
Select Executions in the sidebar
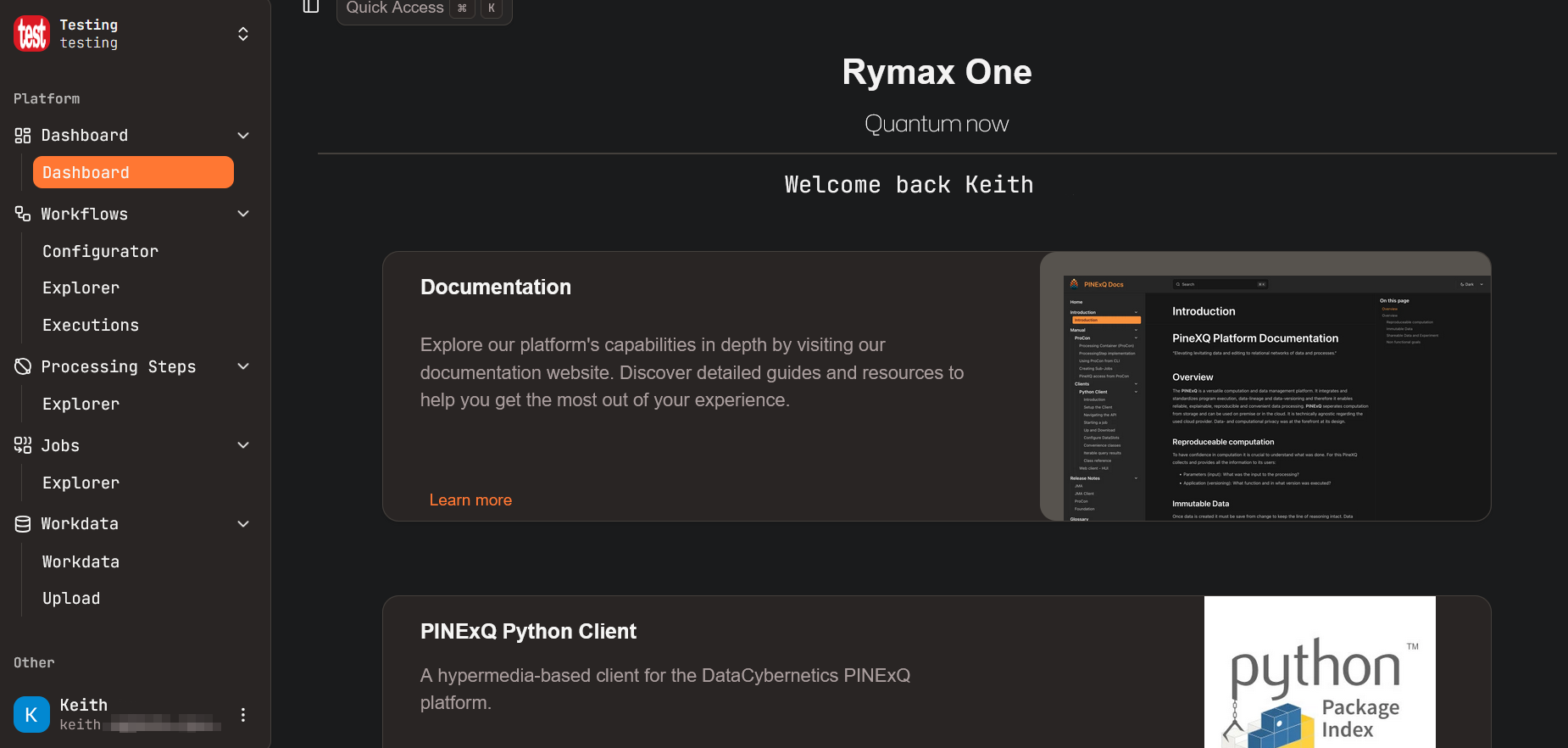[91, 325]
